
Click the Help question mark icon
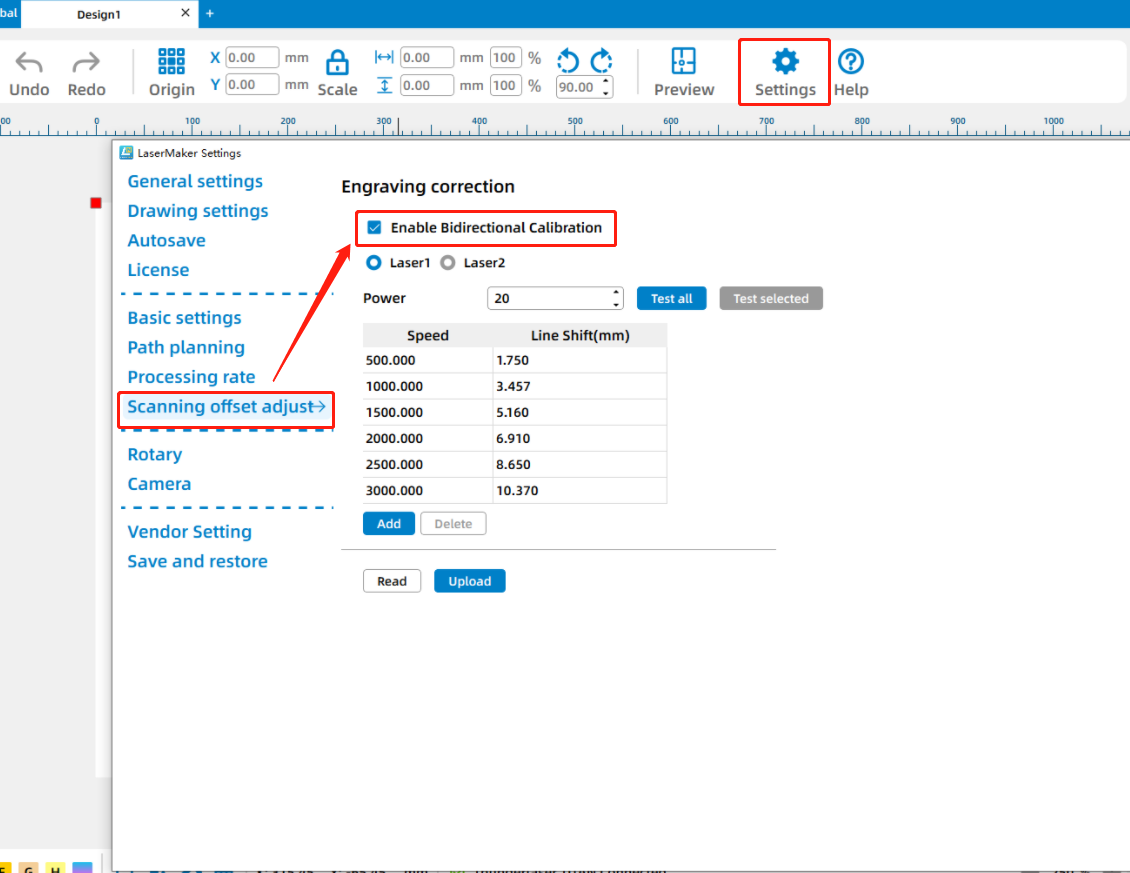851,62
